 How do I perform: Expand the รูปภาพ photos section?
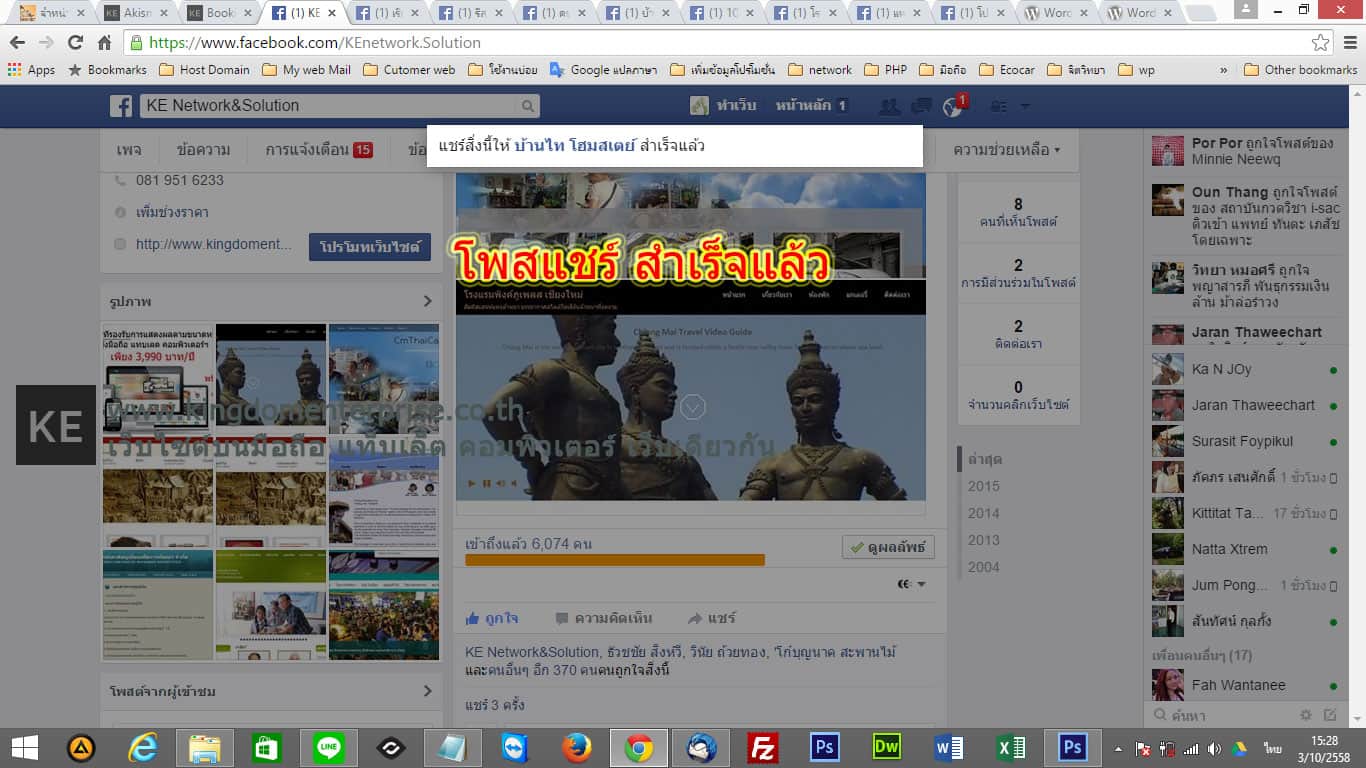(428, 300)
